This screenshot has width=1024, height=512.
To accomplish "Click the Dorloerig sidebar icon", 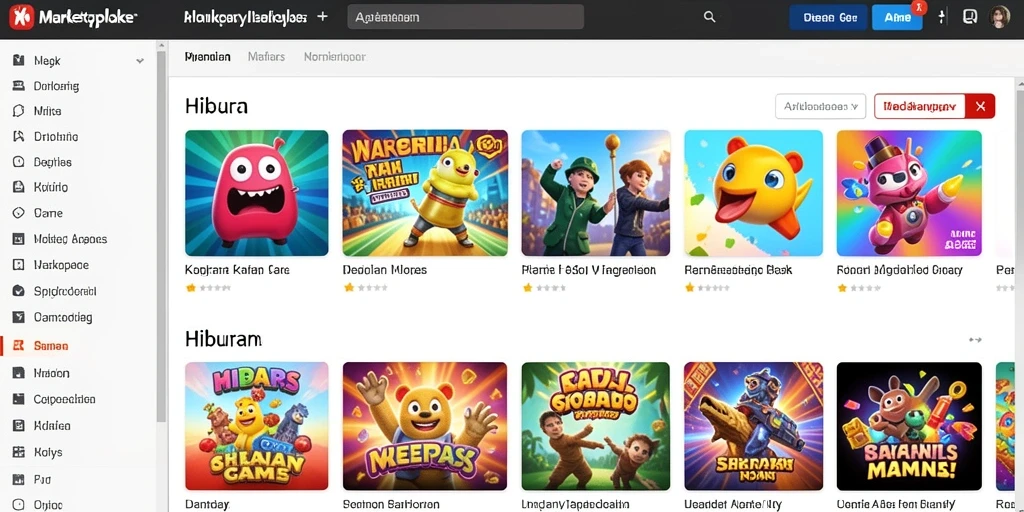I will tap(19, 86).
